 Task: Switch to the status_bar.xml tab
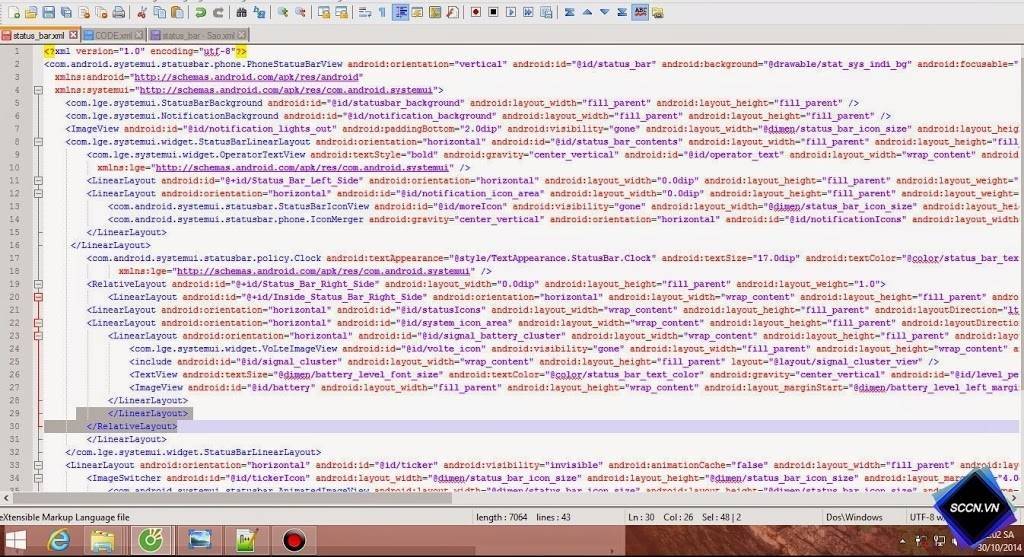pos(38,35)
